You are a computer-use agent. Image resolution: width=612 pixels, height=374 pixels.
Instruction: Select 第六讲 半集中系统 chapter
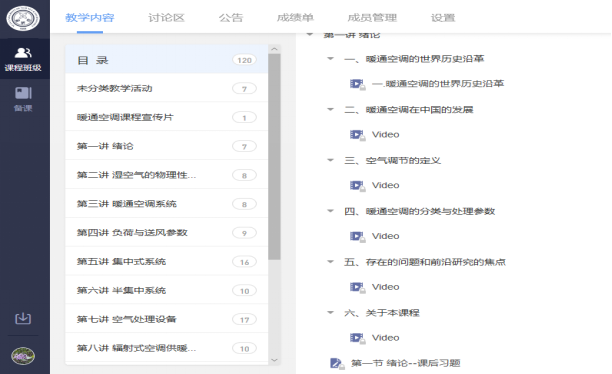coord(167,290)
